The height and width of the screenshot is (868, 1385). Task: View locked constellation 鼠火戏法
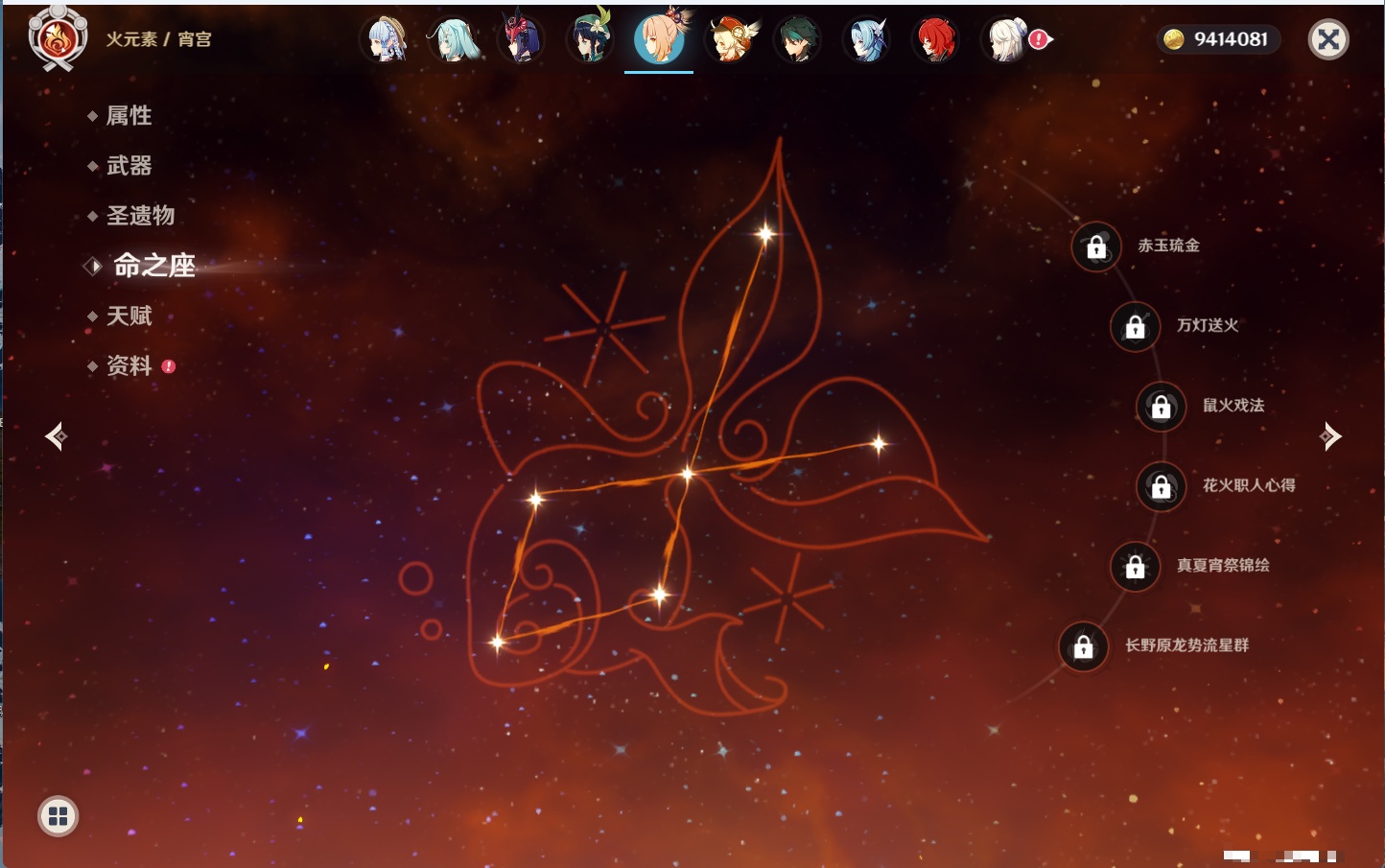click(x=1161, y=407)
